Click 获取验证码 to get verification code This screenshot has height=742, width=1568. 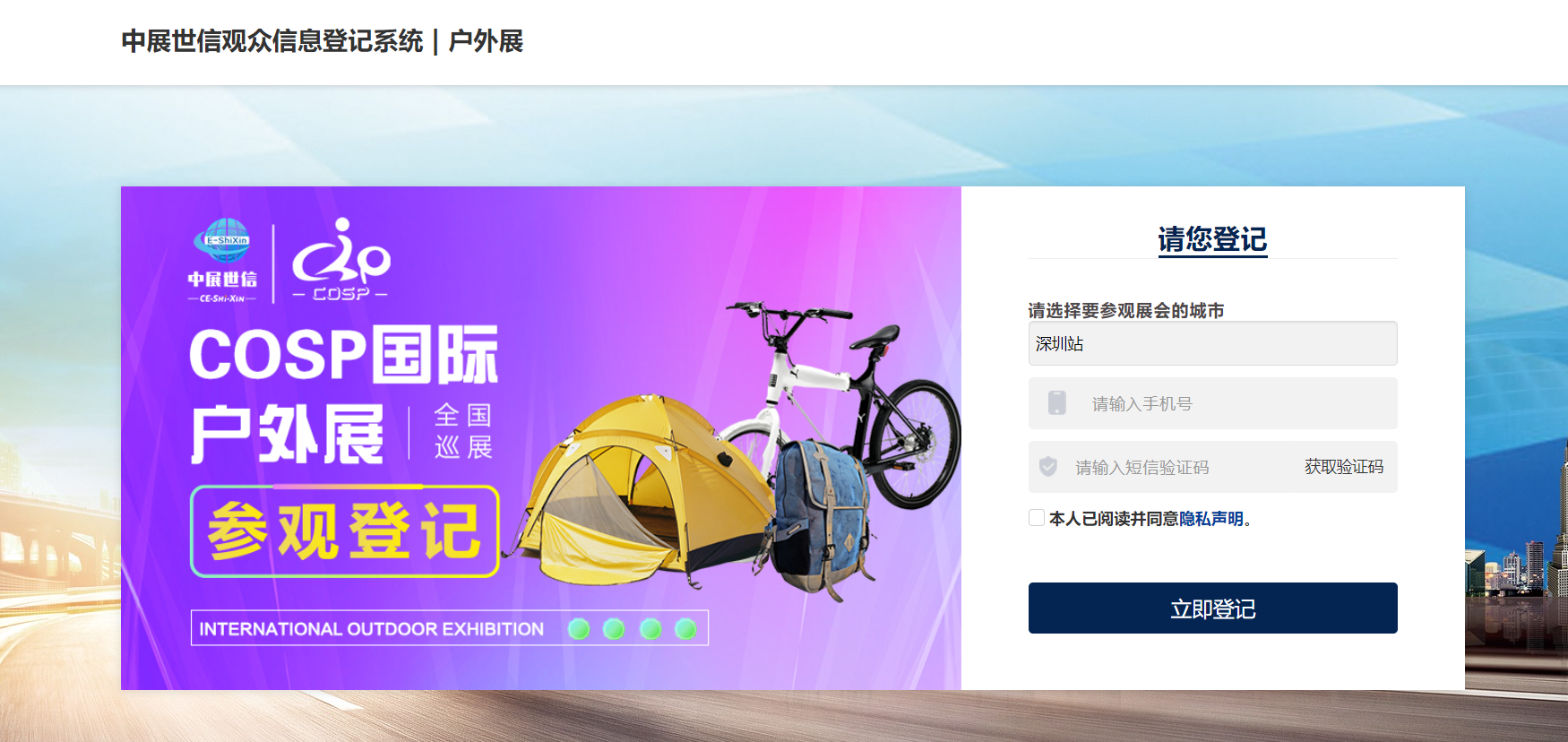pyautogui.click(x=1344, y=467)
